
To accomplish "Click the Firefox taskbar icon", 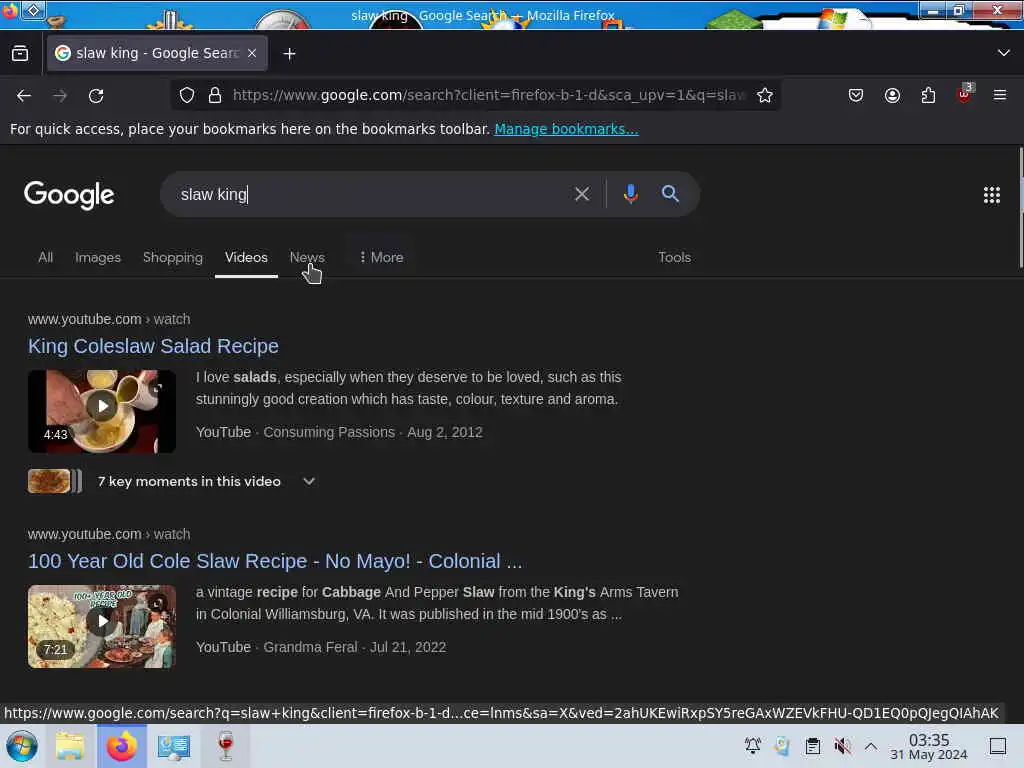I will (x=122, y=746).
